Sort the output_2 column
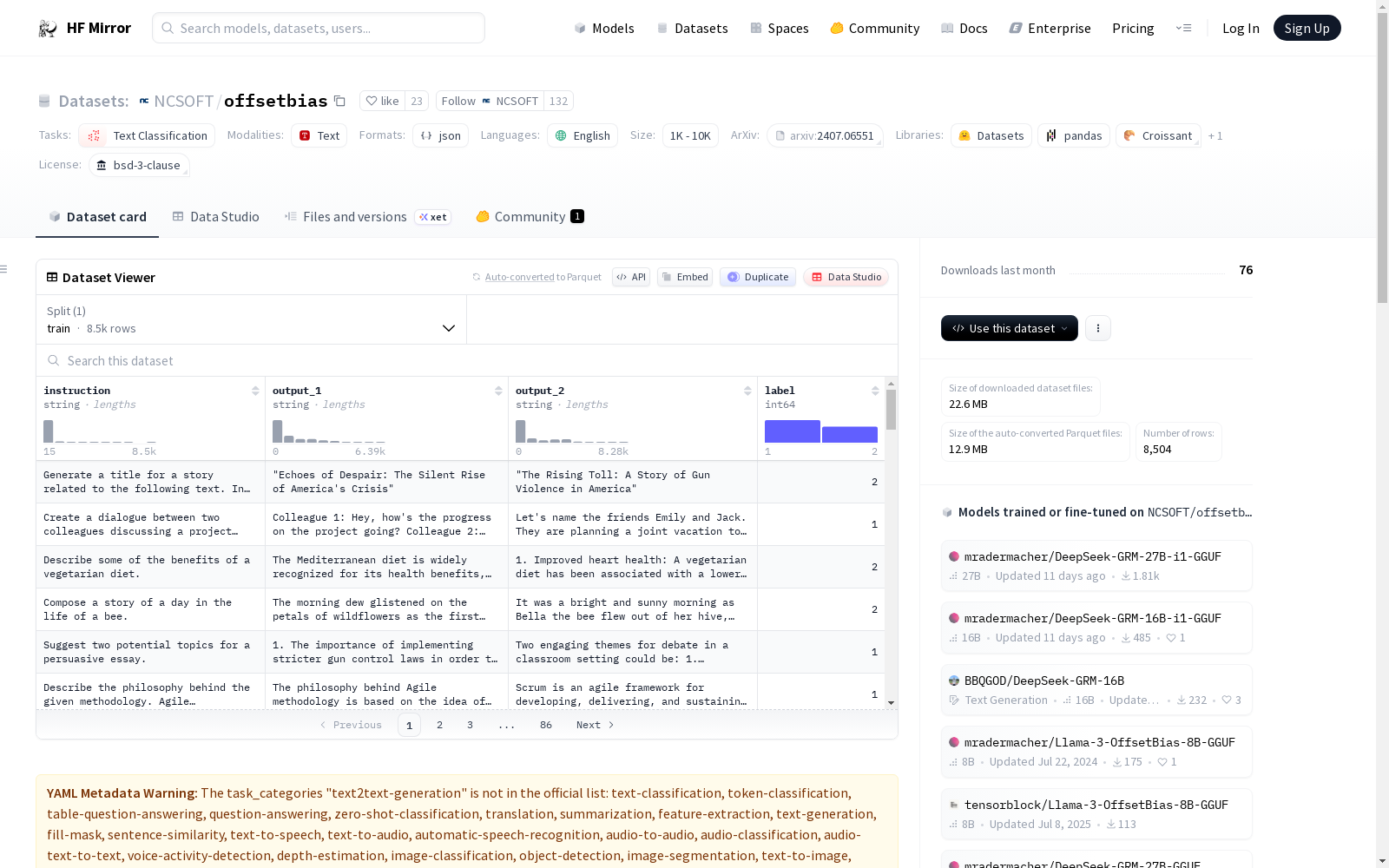This screenshot has height=868, width=1389. 747,391
